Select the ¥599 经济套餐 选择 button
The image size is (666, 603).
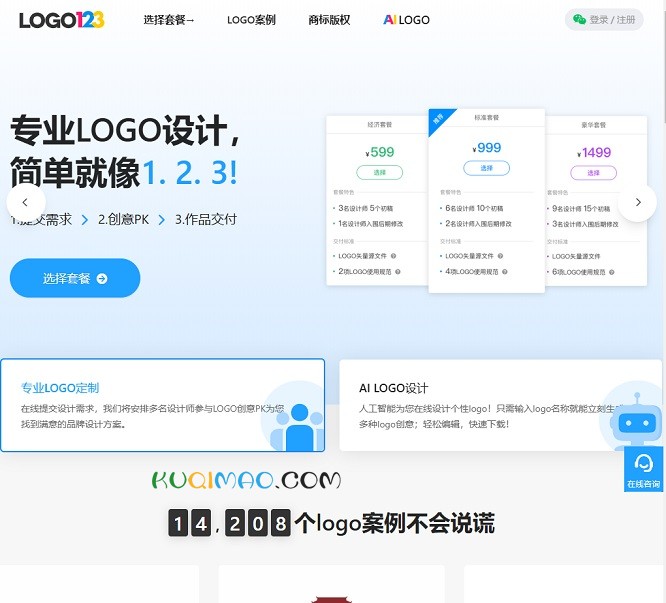[379, 172]
